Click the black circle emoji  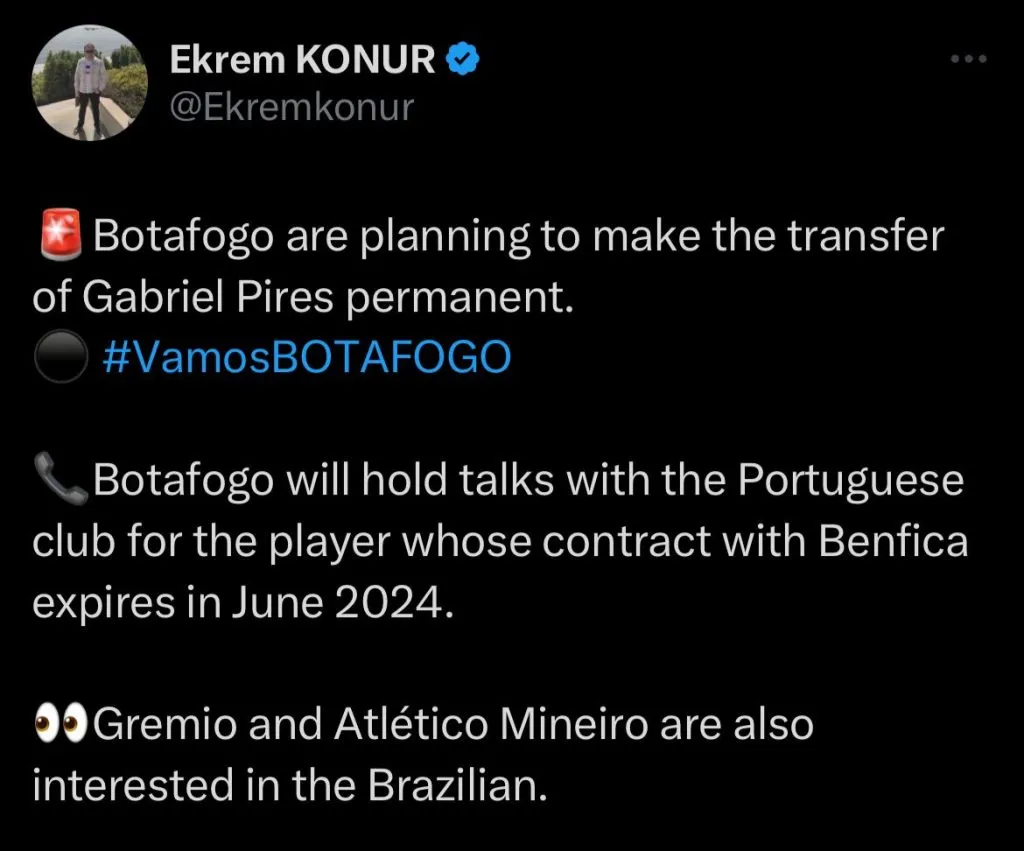(59, 357)
